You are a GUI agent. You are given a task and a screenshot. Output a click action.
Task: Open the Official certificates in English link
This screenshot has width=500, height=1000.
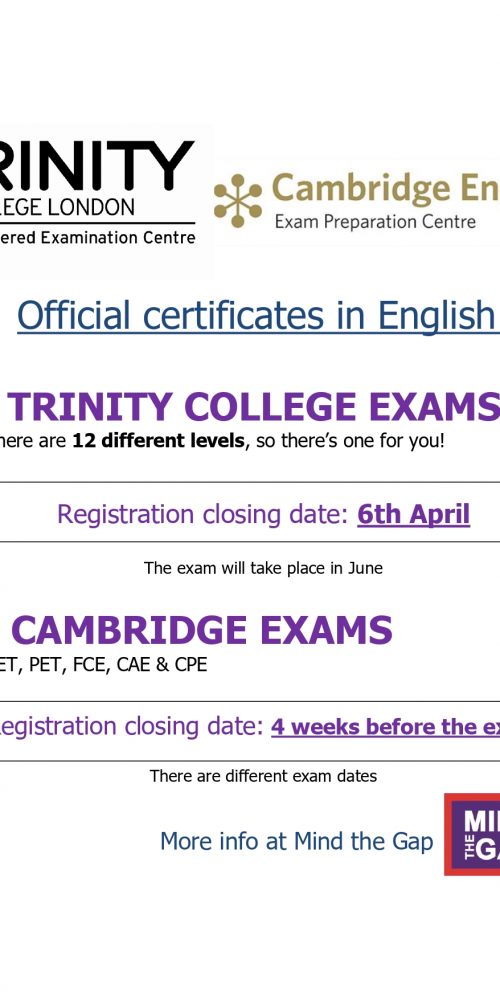258,314
